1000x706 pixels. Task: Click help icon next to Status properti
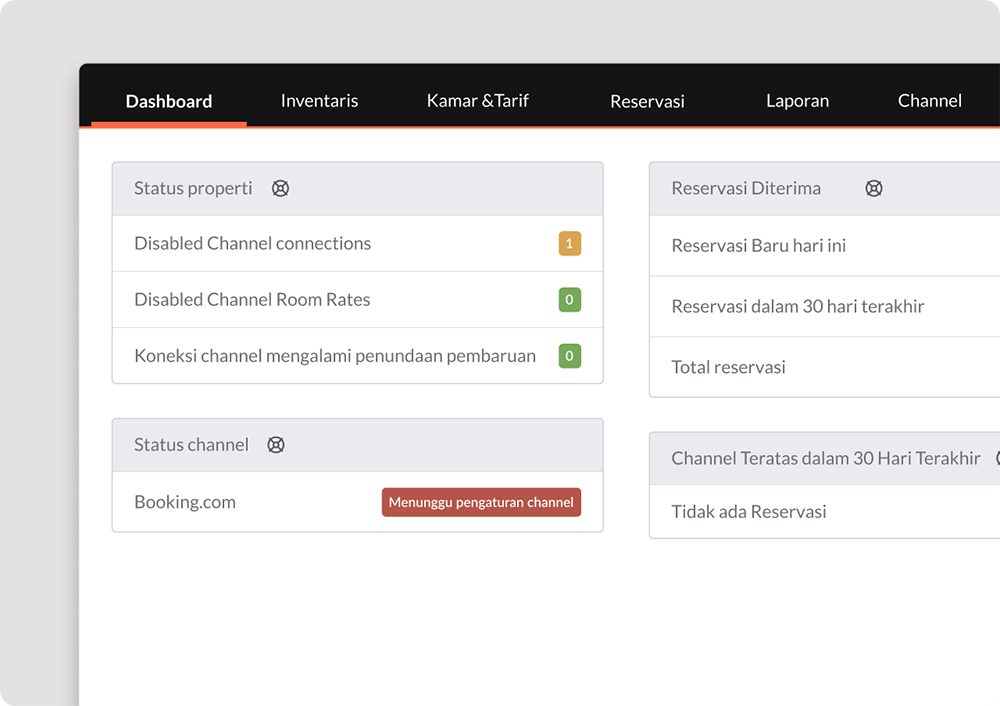click(280, 188)
